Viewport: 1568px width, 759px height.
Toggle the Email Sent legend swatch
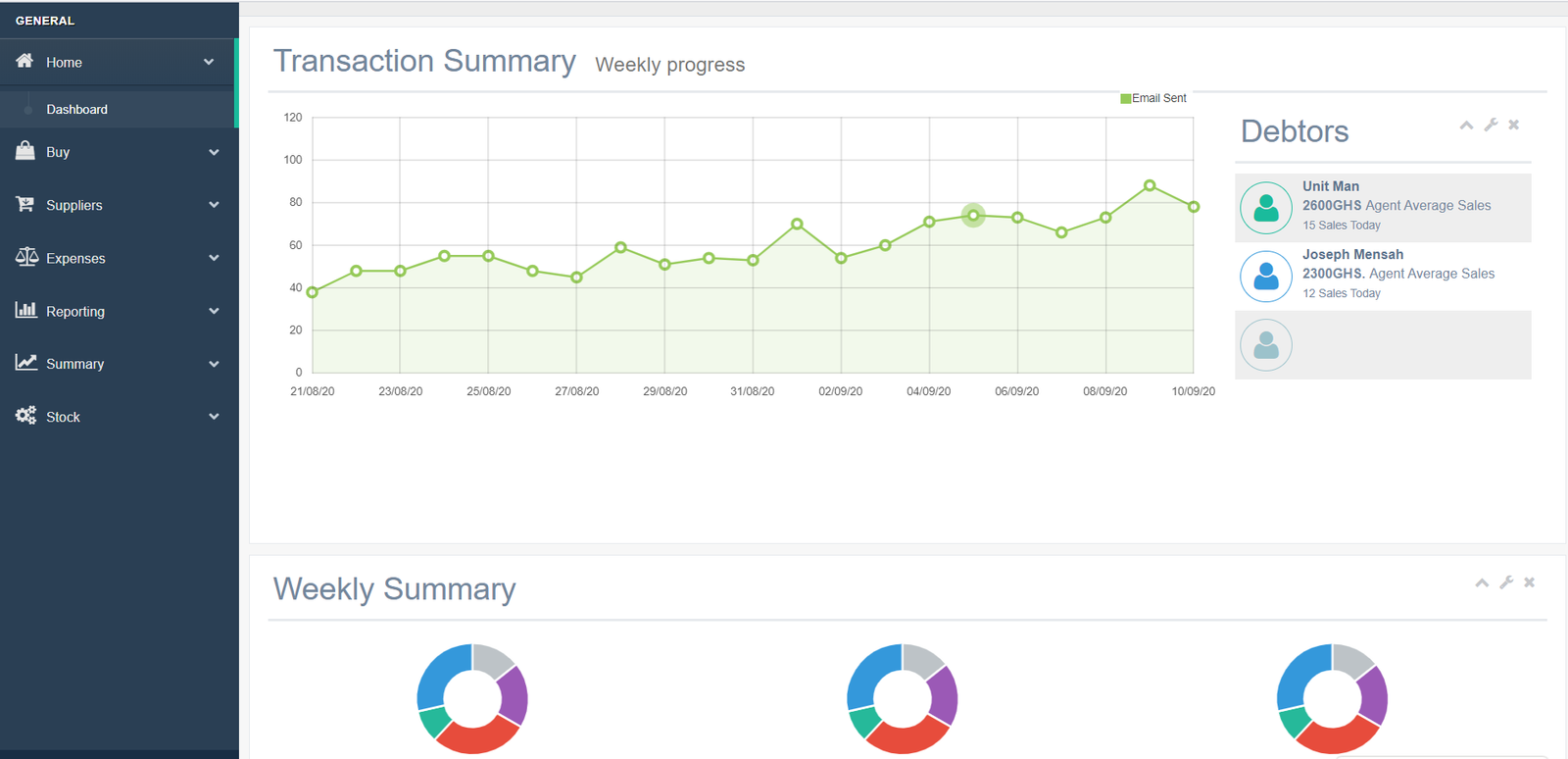click(1125, 98)
